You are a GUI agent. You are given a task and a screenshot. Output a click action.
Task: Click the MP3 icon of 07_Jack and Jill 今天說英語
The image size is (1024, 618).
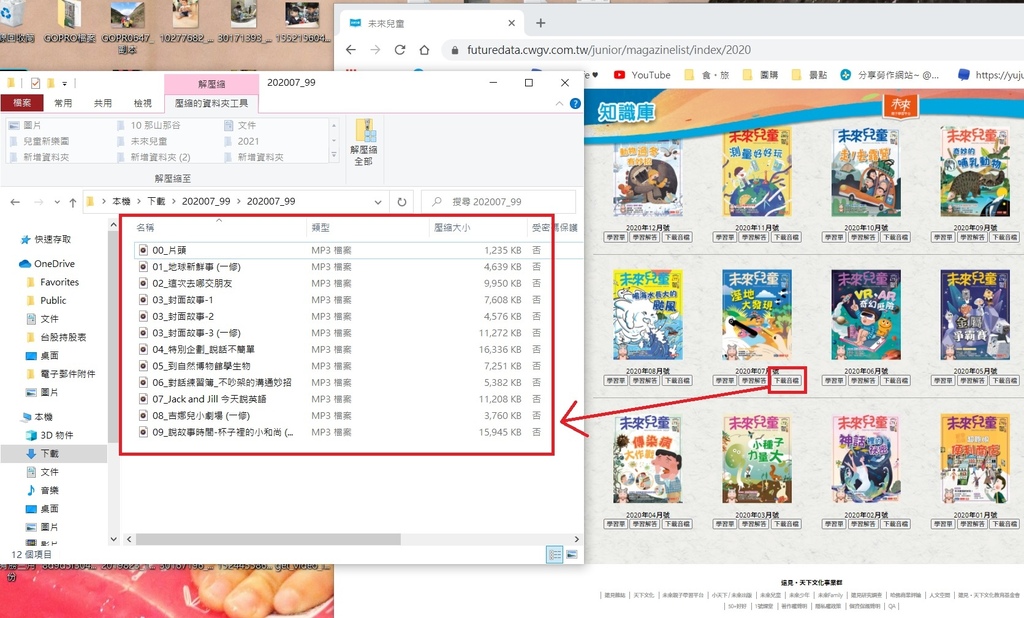pos(143,399)
